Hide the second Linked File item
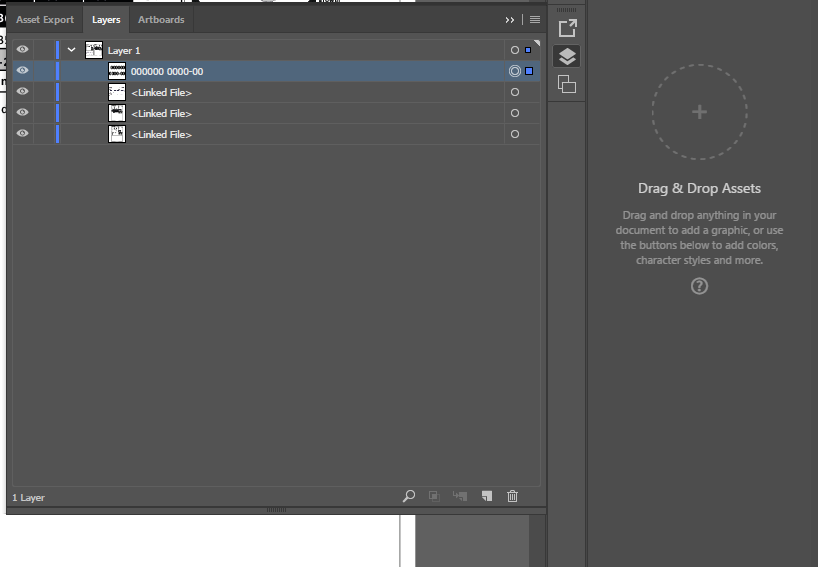Image resolution: width=818 pixels, height=567 pixels. [x=22, y=113]
